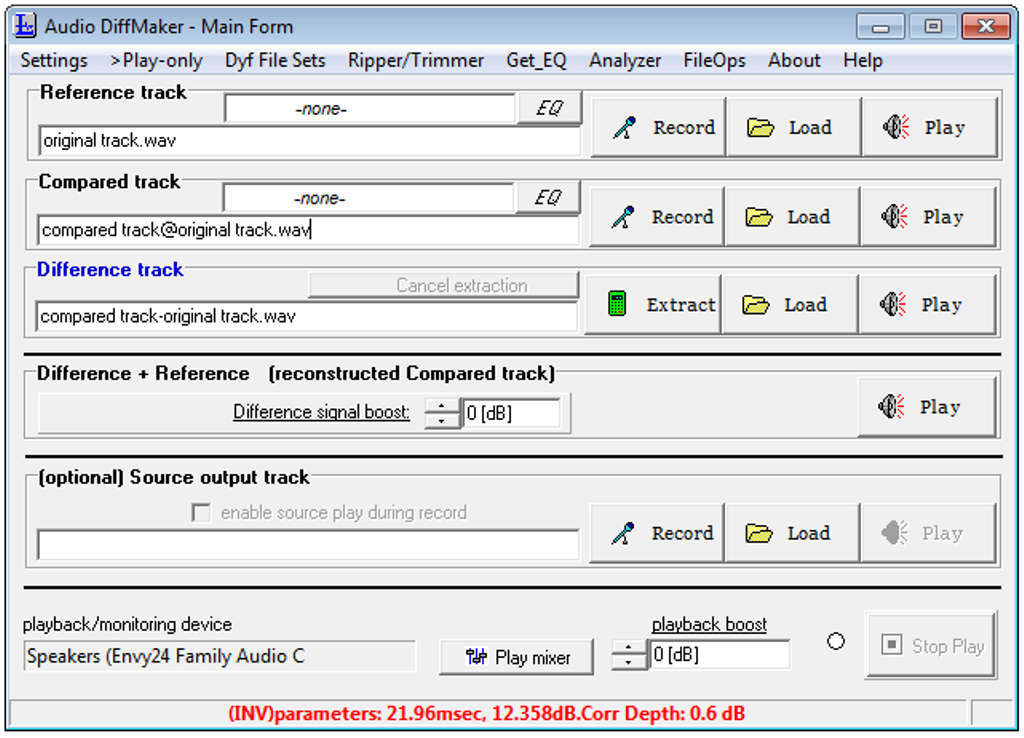Open the Reference track EQ
This screenshot has height=738, width=1024.
click(549, 108)
